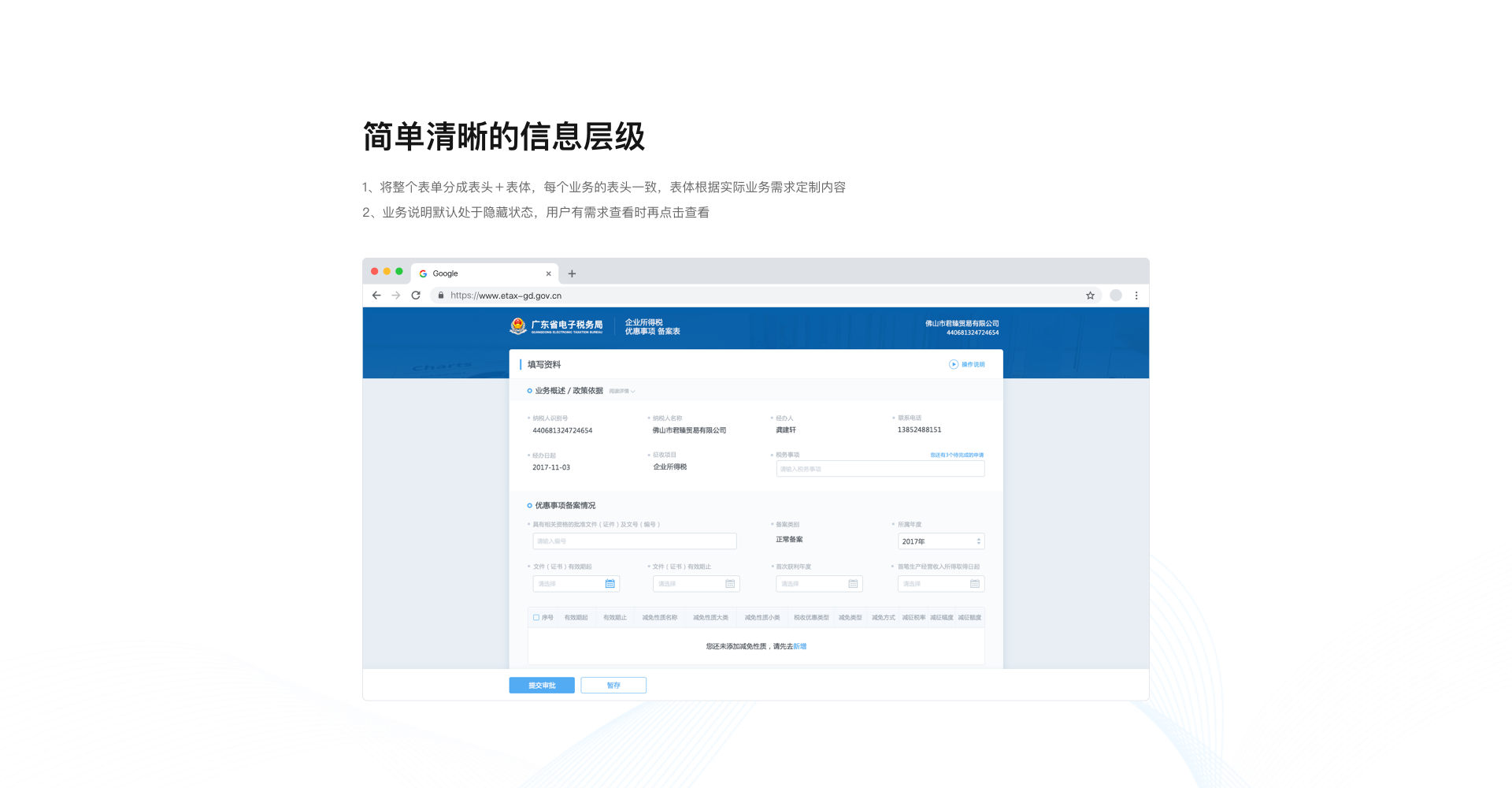Image resolution: width=1512 pixels, height=788 pixels.
Task: Click the 减免性质名称 column header
Action: [x=660, y=618]
